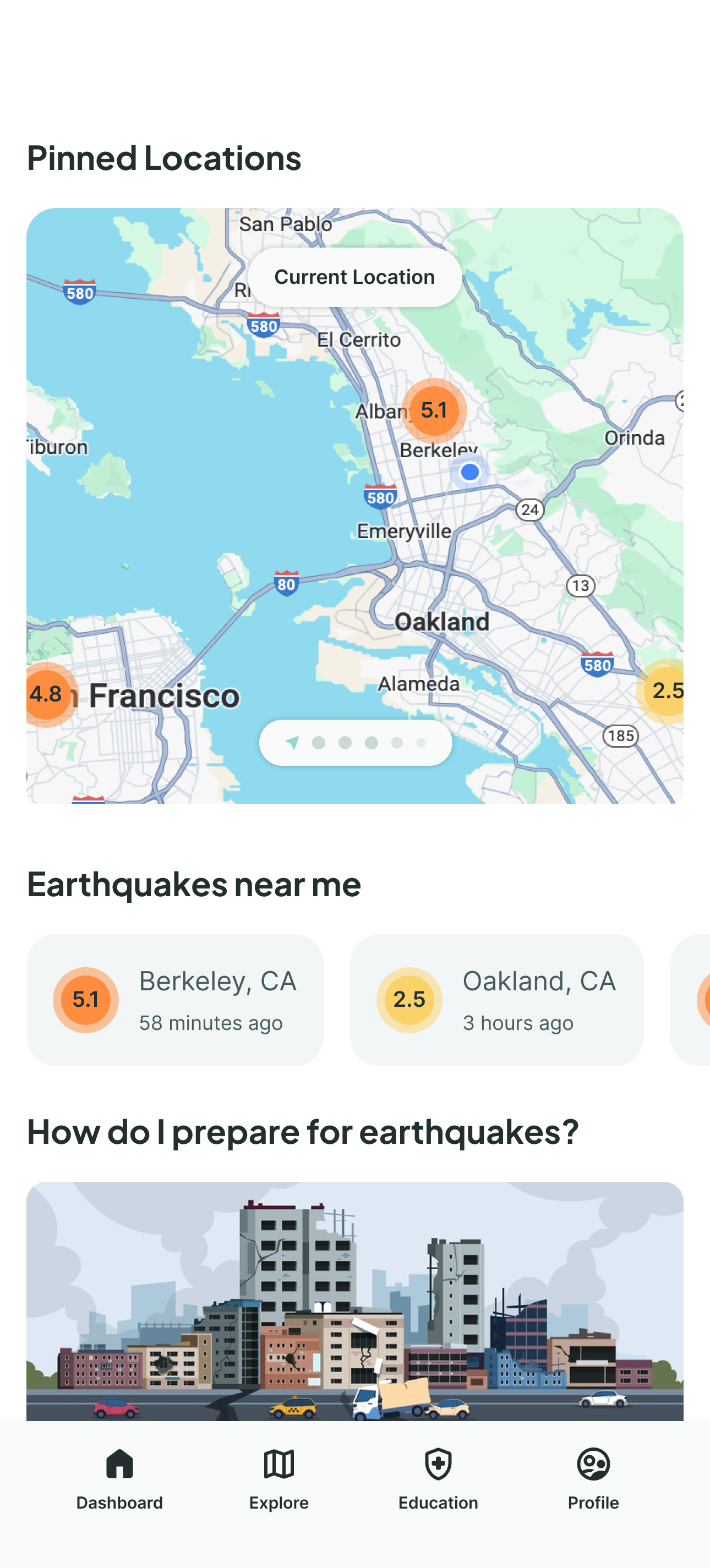710x1568 pixels.
Task: Select the dot right after the pager arrow
Action: [x=319, y=743]
